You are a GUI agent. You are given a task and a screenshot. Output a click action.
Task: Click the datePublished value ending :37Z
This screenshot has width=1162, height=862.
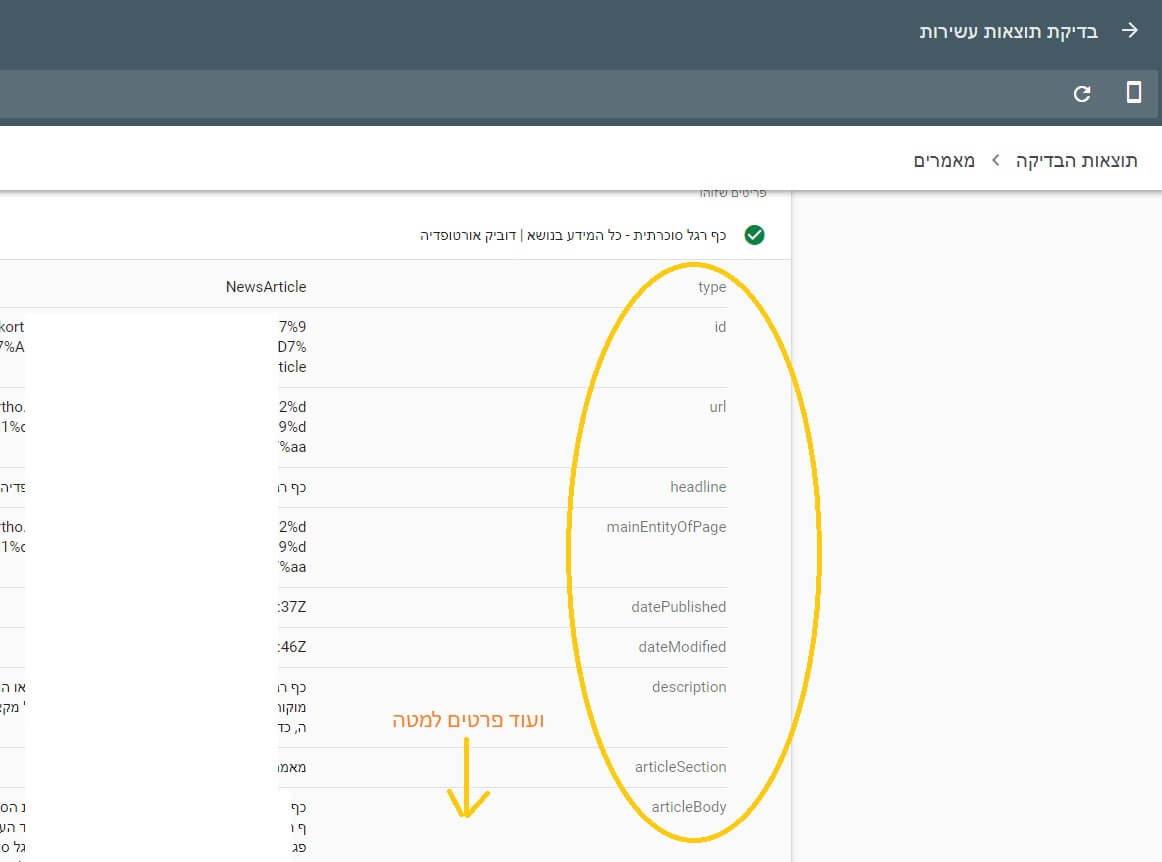292,607
